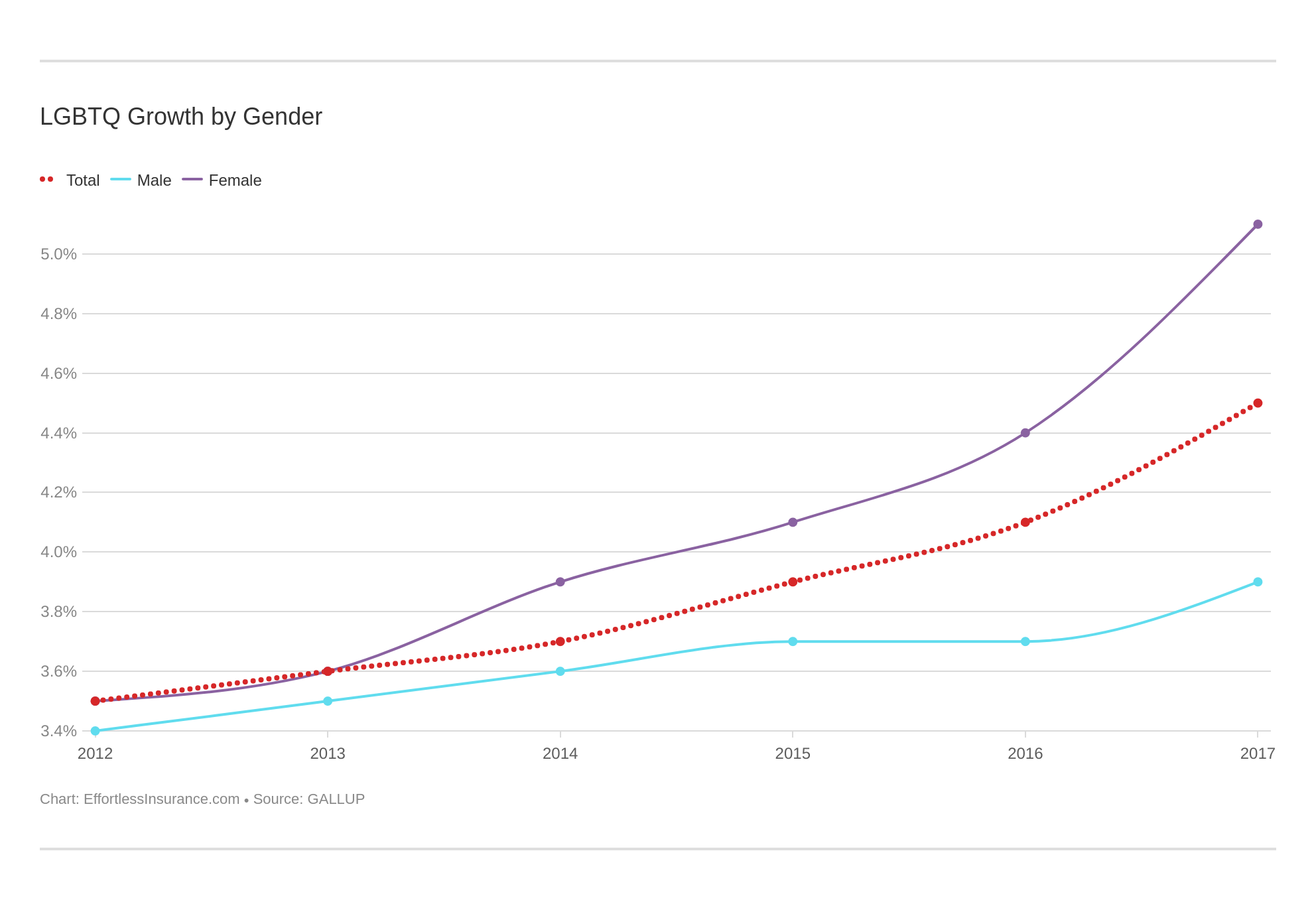The width and height of the screenshot is (1316, 910).
Task: Click the 4.2% y-axis label
Action: (59, 492)
